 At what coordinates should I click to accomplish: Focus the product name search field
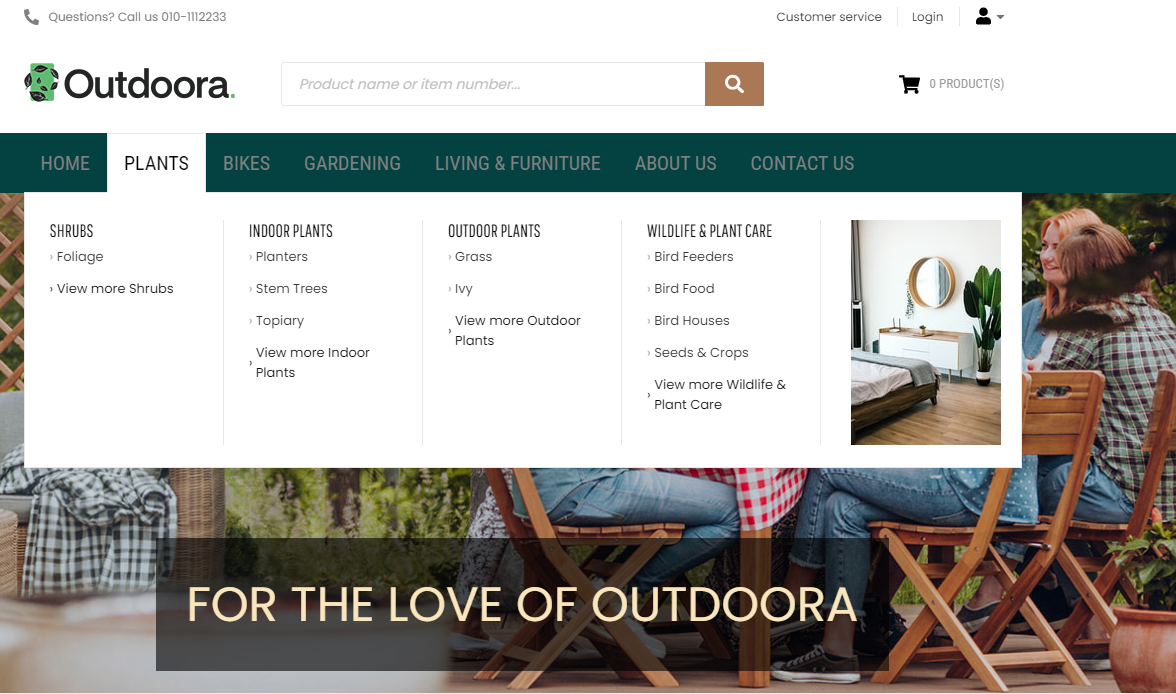(x=493, y=84)
